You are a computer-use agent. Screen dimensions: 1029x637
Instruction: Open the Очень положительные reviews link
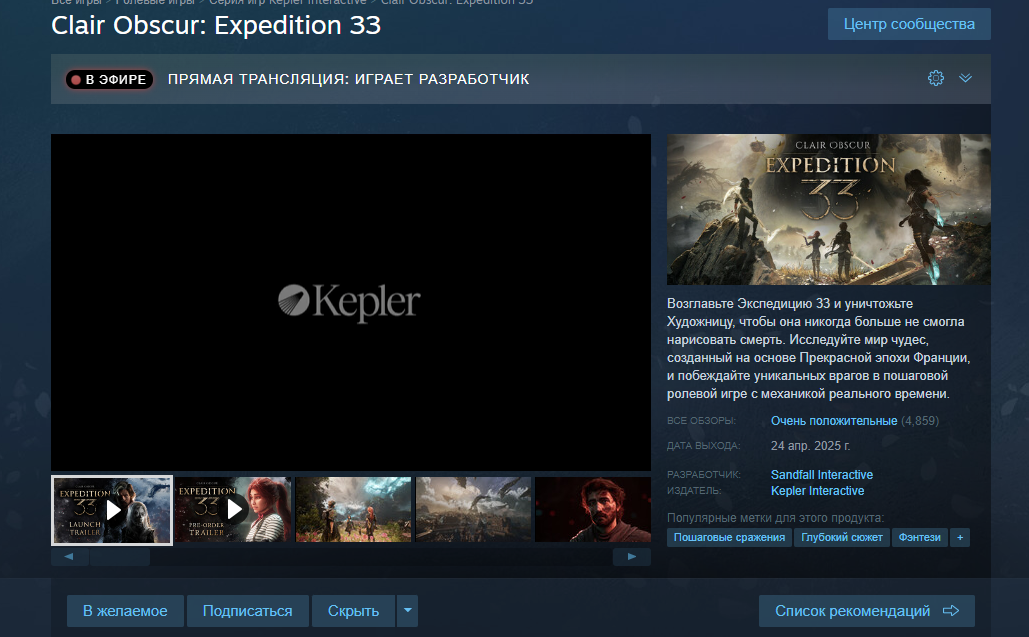[x=833, y=421]
